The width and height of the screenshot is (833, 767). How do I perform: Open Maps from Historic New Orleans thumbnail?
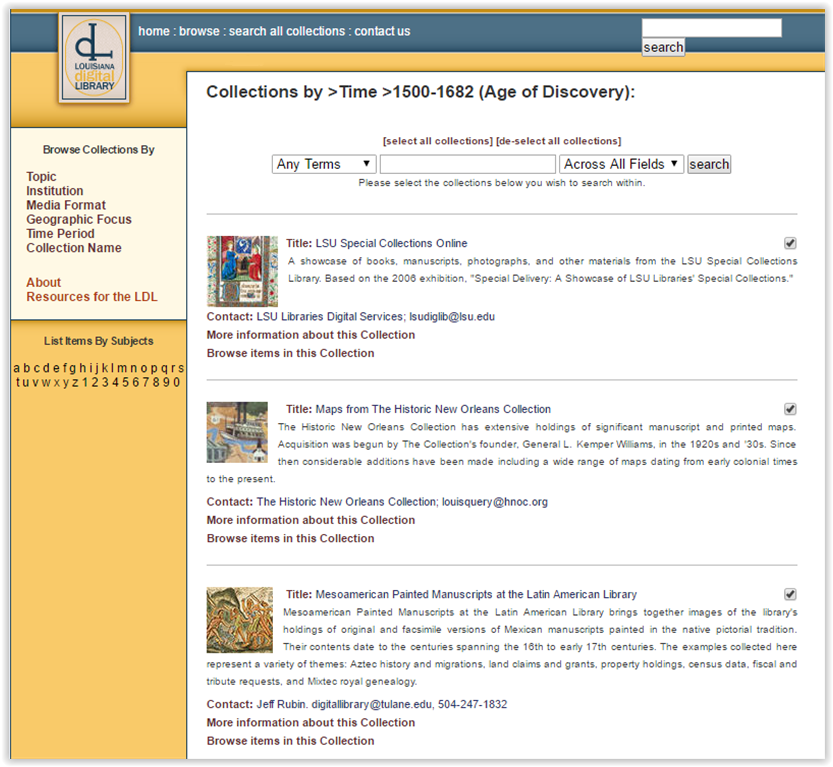click(237, 432)
